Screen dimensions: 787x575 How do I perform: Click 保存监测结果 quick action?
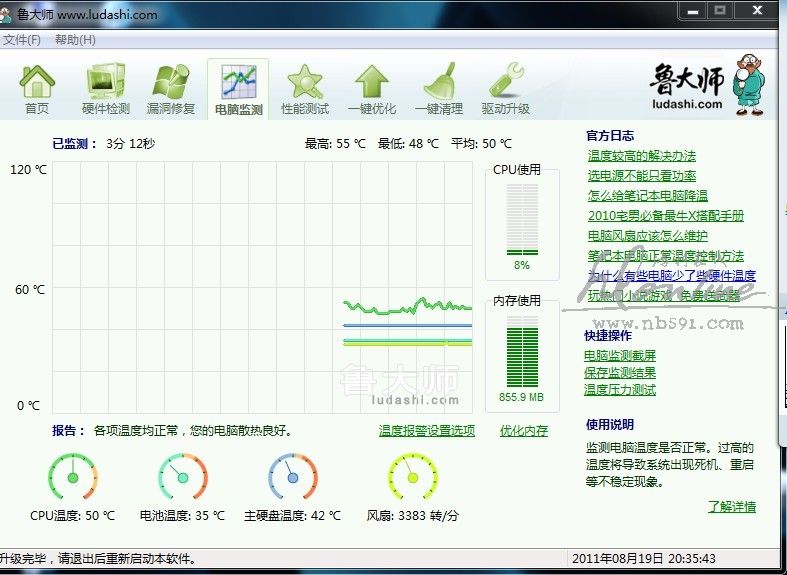(x=620, y=373)
